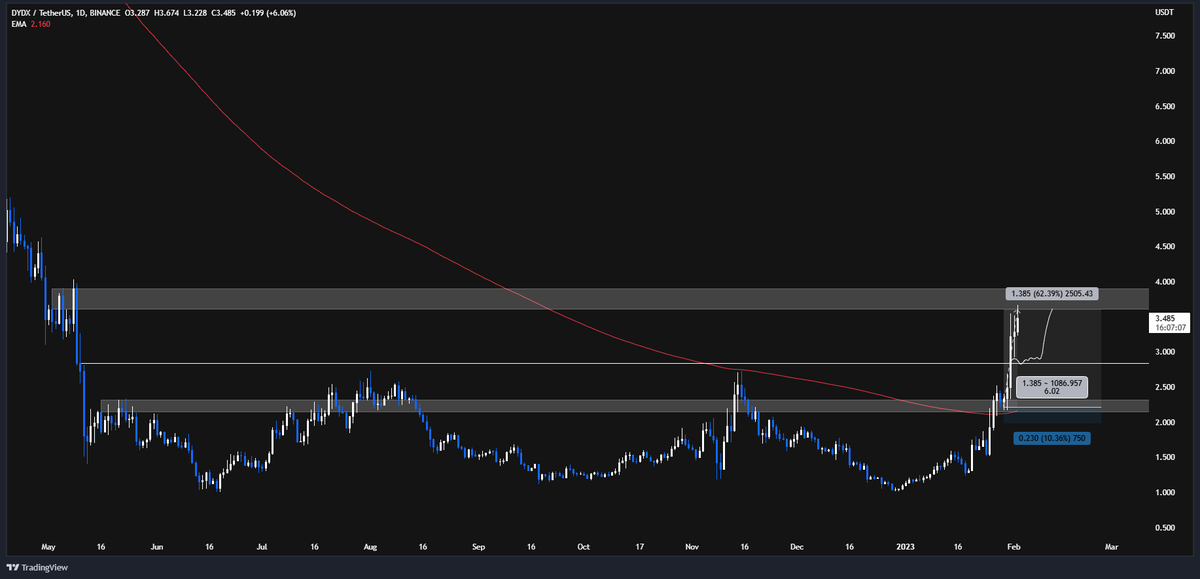
Task: Click the 5.000 price axis label
Action: 1163,212
